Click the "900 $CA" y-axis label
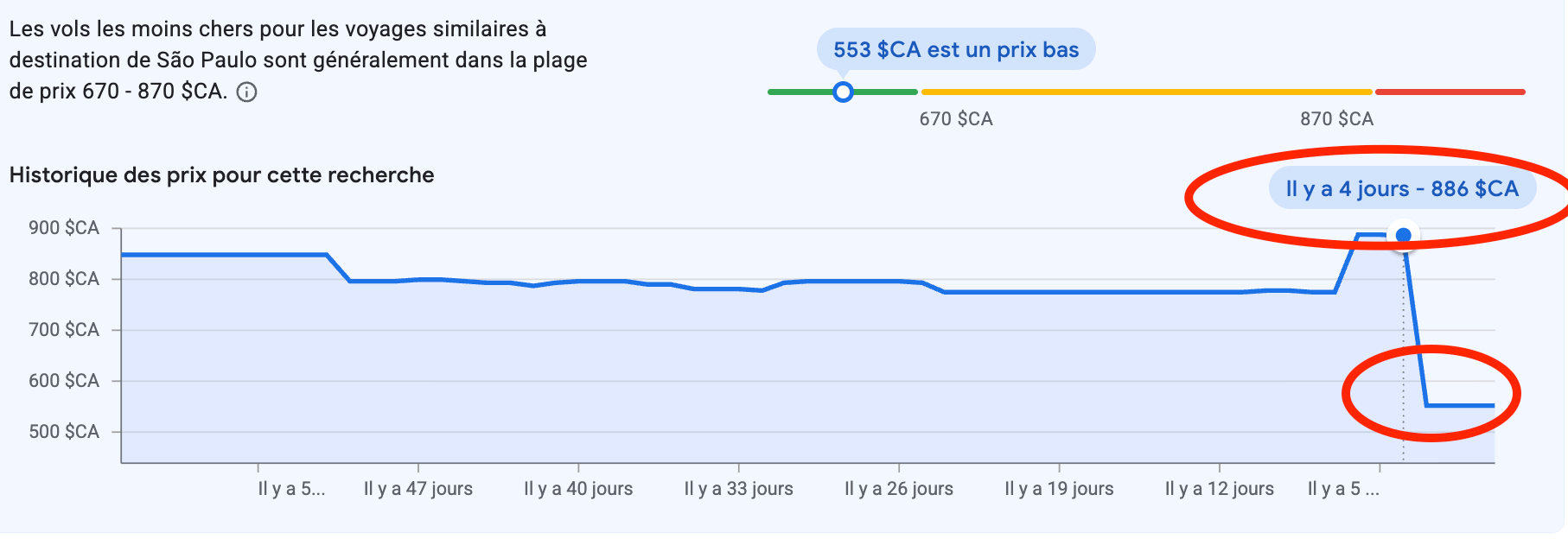This screenshot has width=1568, height=539. (x=64, y=228)
